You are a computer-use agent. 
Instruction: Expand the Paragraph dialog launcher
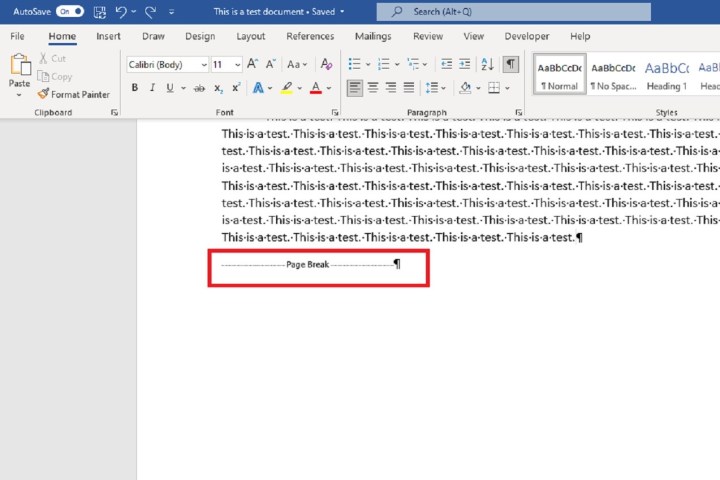pyautogui.click(x=519, y=113)
